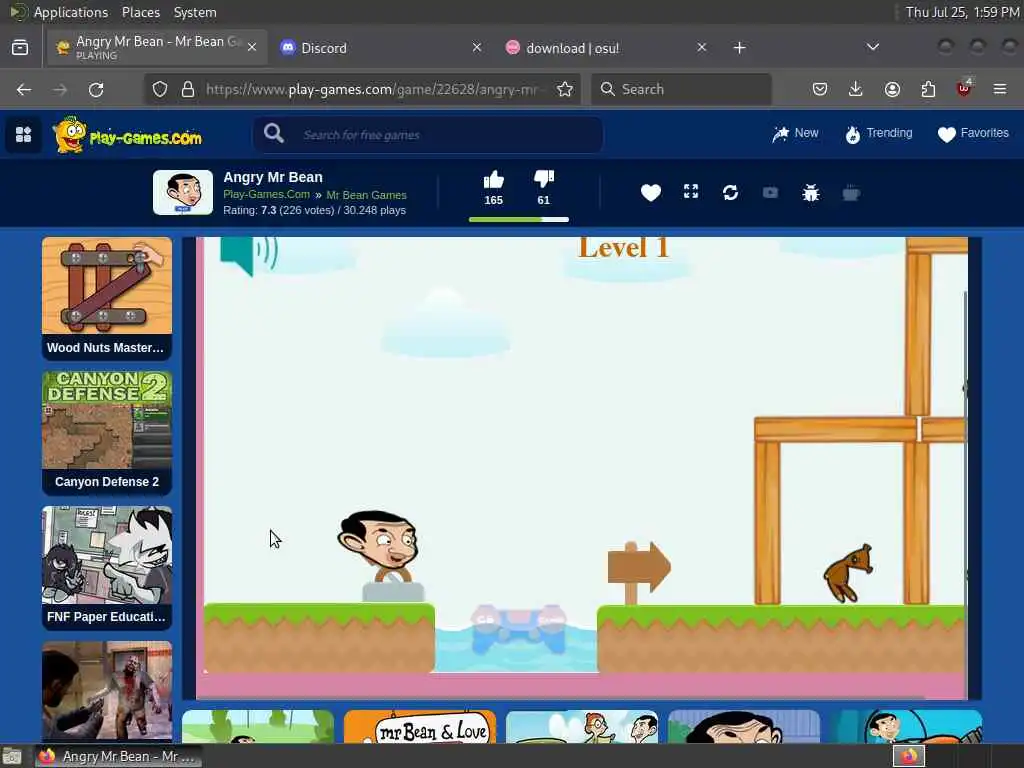The width and height of the screenshot is (1024, 768).
Task: Click the Angry Mr Bean taskbar window button
Action: 118,756
